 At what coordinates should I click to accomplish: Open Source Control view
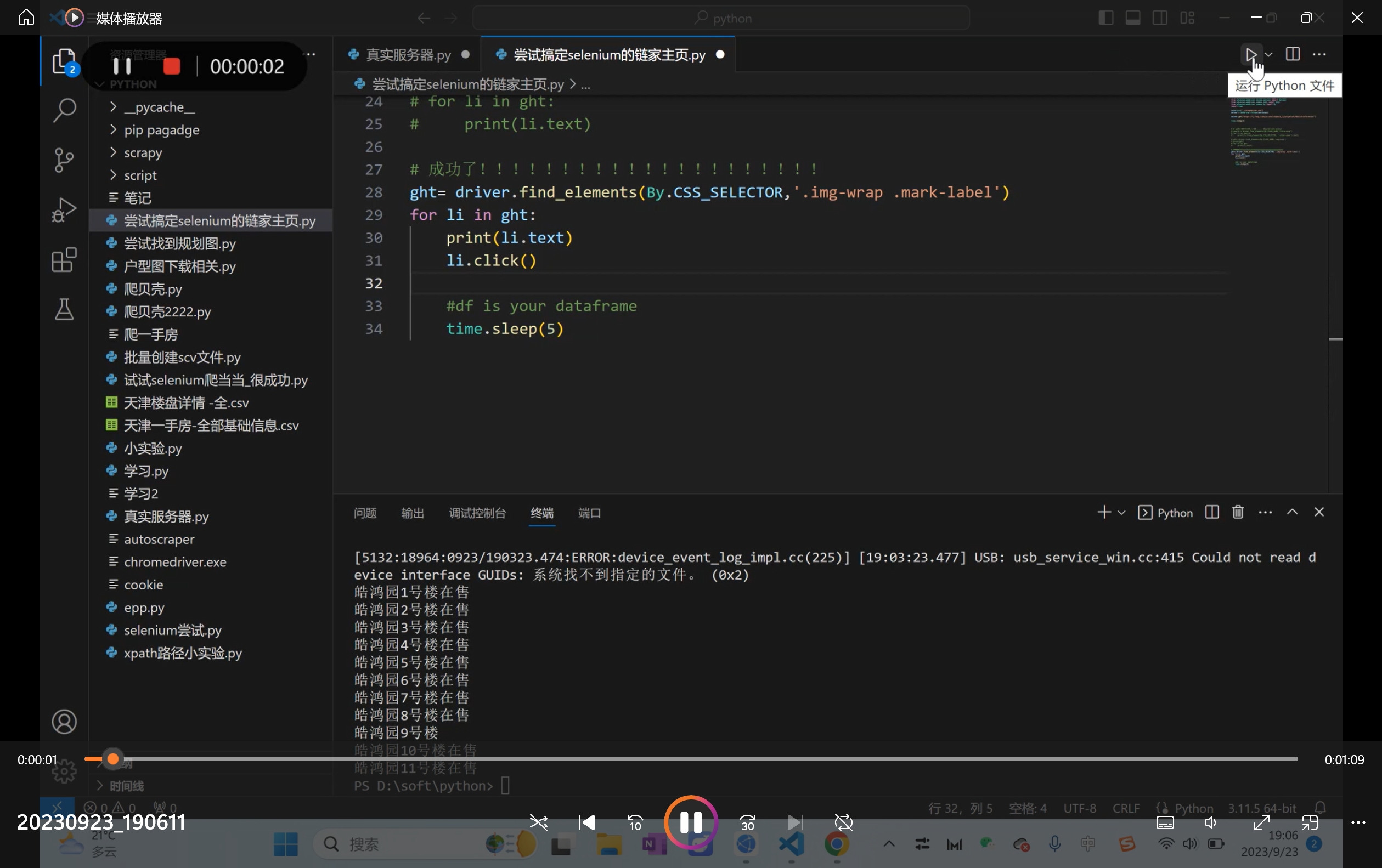(x=64, y=160)
